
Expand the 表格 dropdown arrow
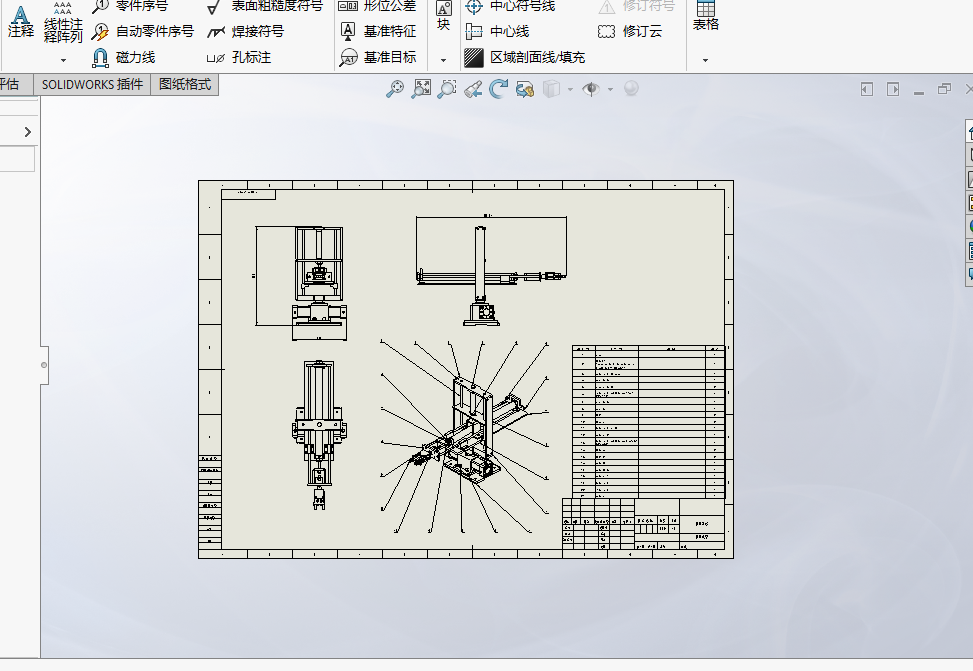tap(706, 60)
